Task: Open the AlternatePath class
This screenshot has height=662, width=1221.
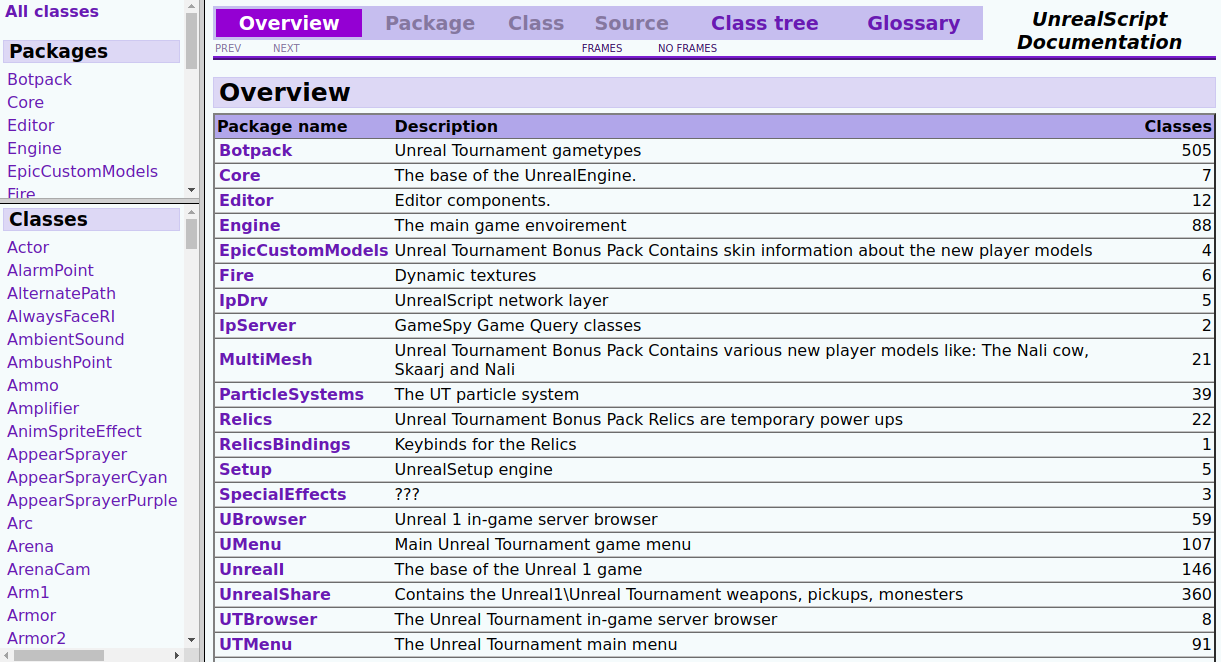Action: (x=62, y=294)
